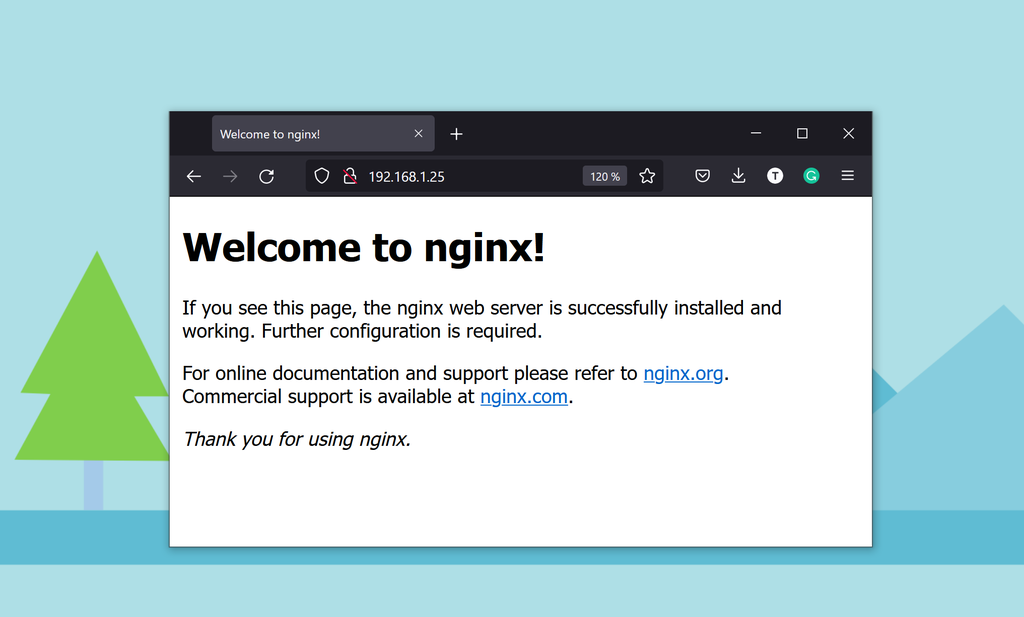Go back to the previous page
This screenshot has width=1024, height=617.
coord(193,176)
